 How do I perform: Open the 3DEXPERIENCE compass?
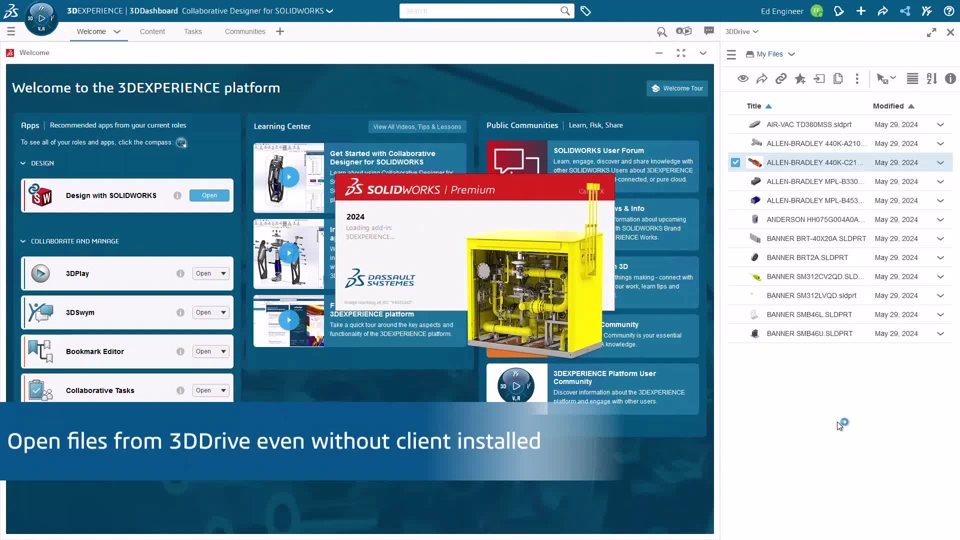[41, 18]
